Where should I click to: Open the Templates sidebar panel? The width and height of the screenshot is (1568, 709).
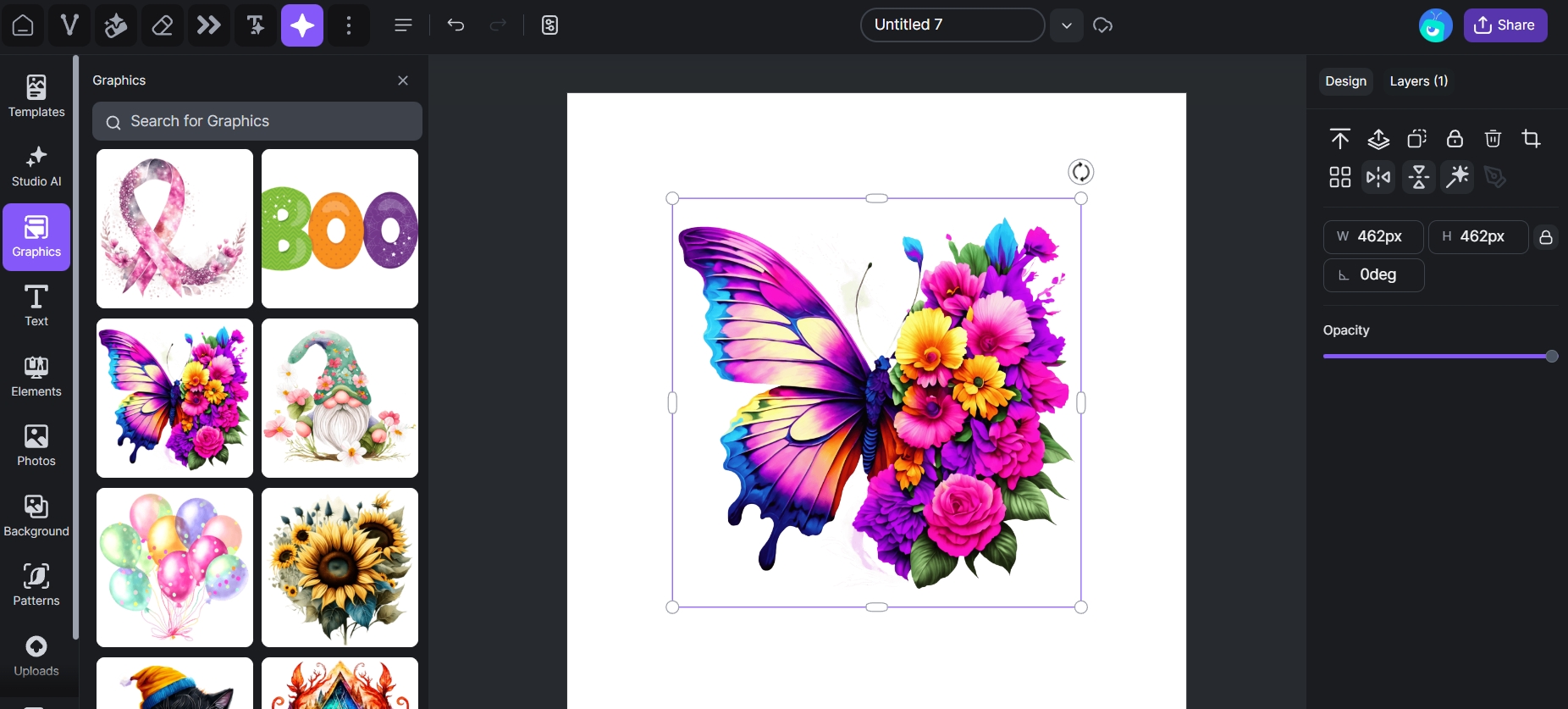coord(36,96)
